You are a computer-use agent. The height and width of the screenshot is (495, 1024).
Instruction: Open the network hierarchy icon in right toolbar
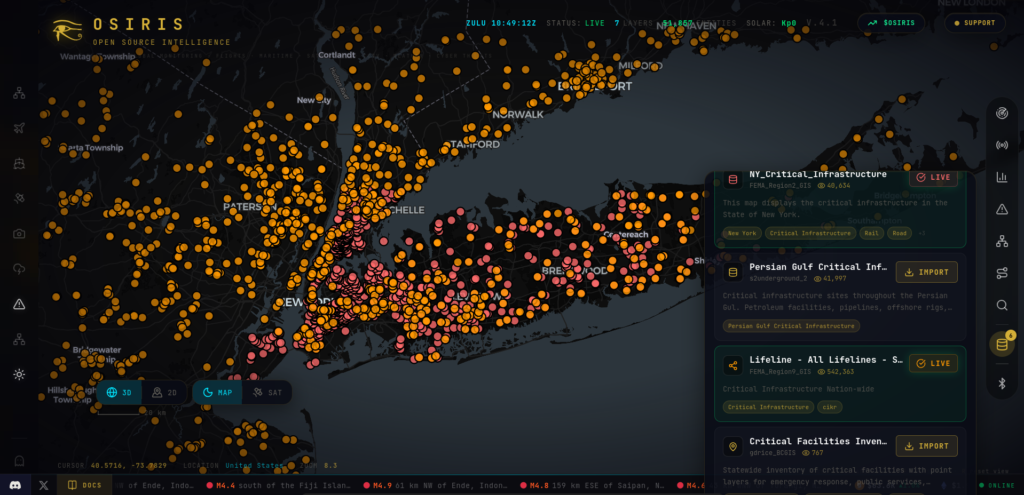click(1002, 241)
